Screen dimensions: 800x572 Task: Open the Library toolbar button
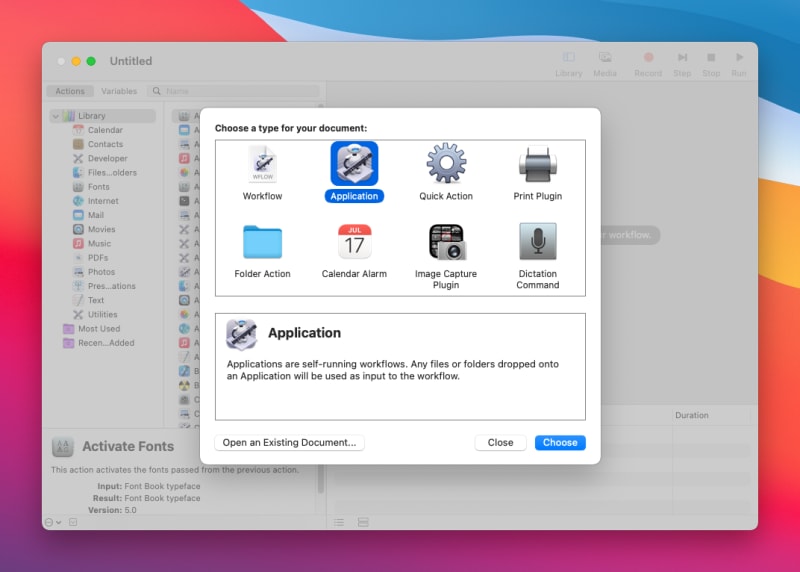[568, 64]
